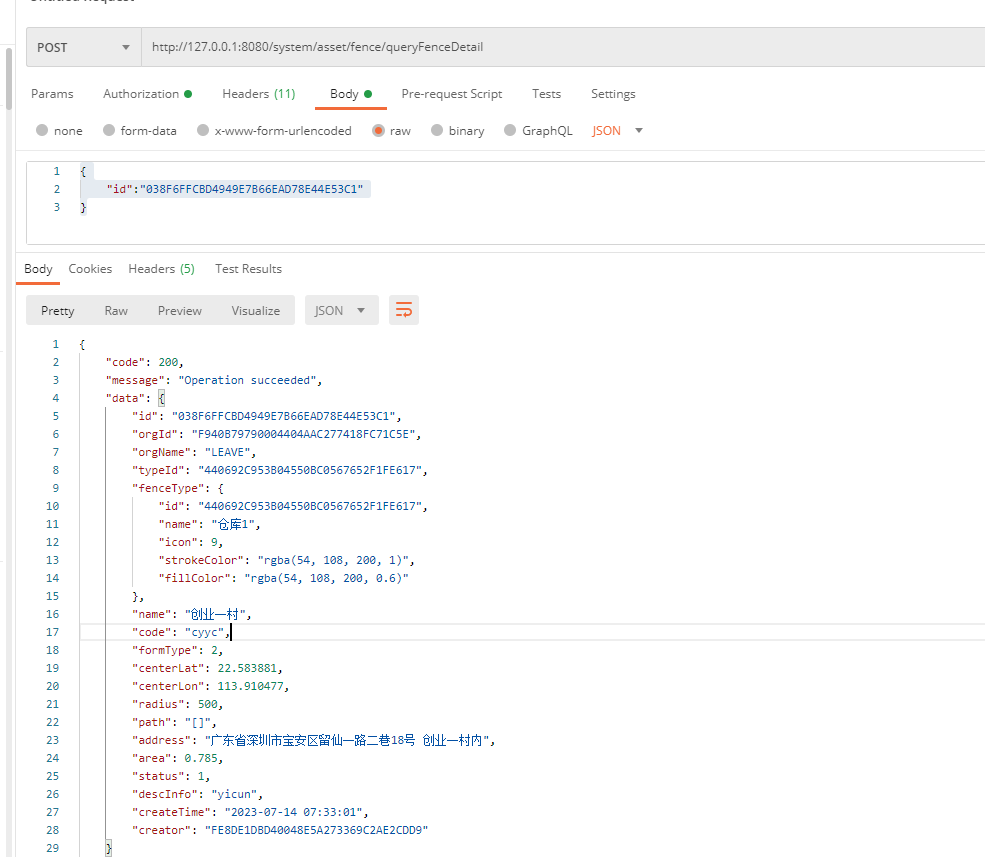Switch response view to Raw
The width and height of the screenshot is (985, 857).
click(116, 310)
